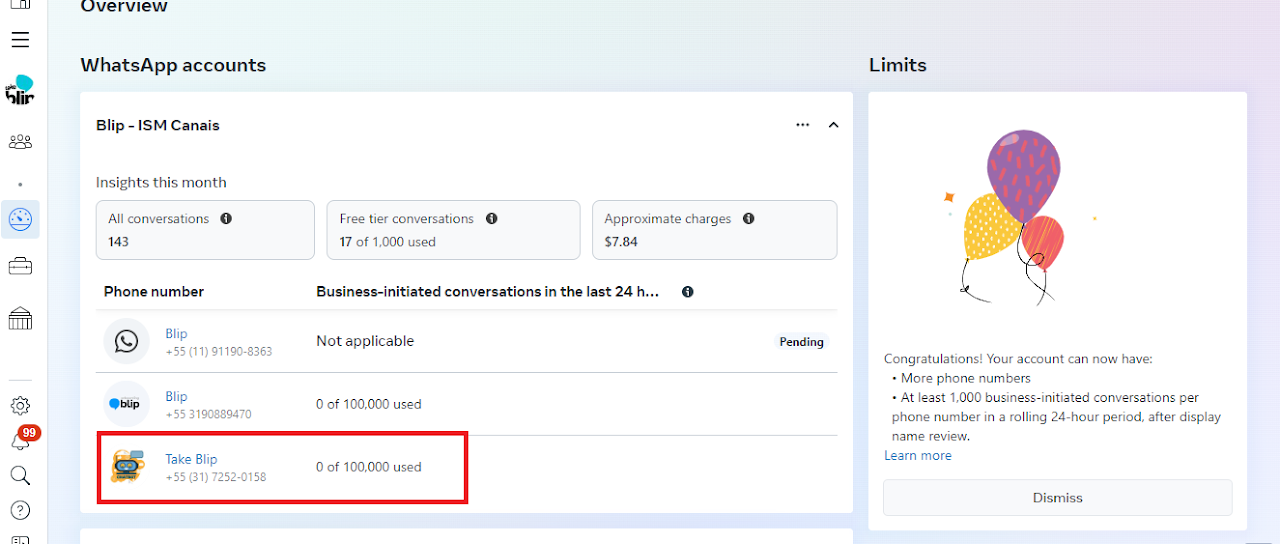This screenshot has width=1280, height=544.
Task: Collapse the Blip - ISM Canais section
Action: pos(833,125)
